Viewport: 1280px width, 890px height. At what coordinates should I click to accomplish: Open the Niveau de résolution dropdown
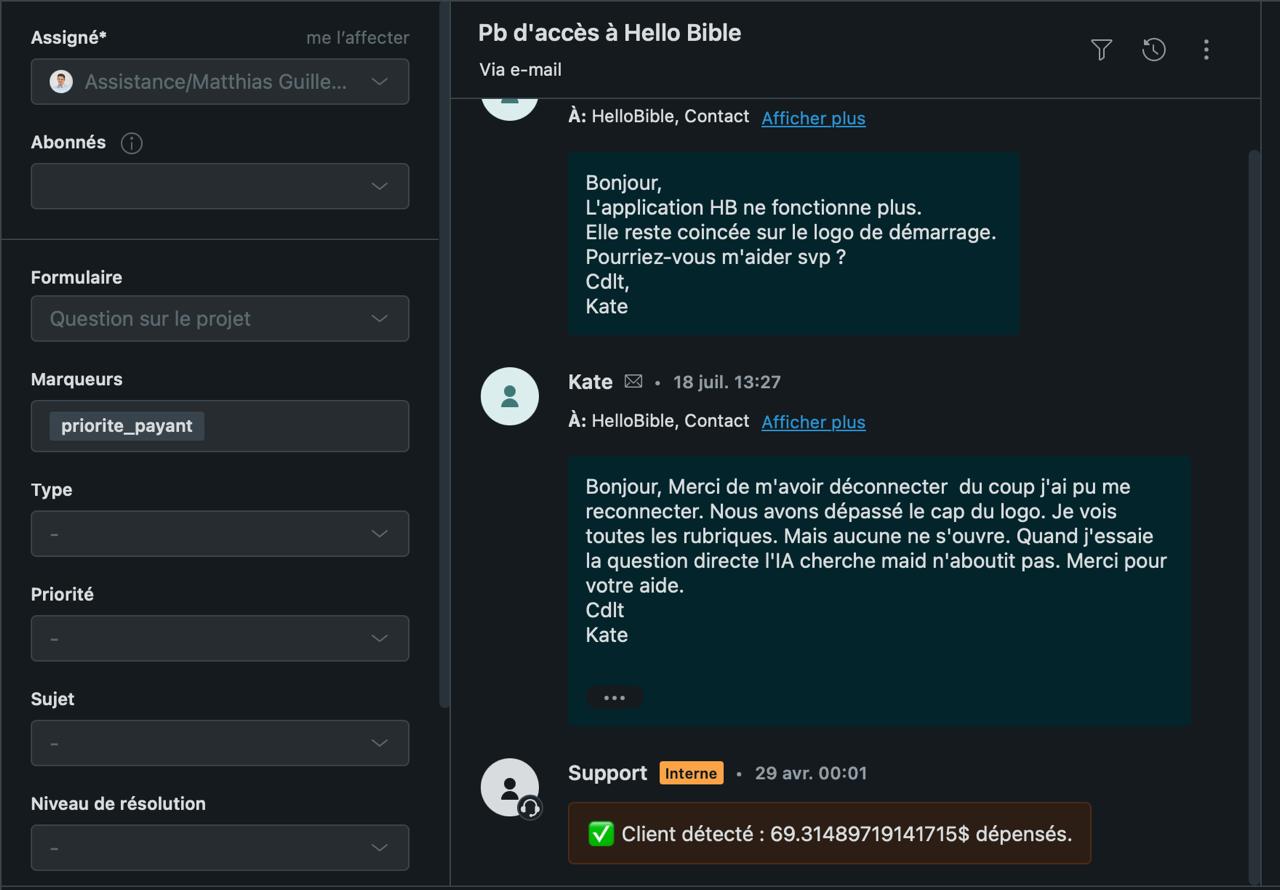[220, 847]
